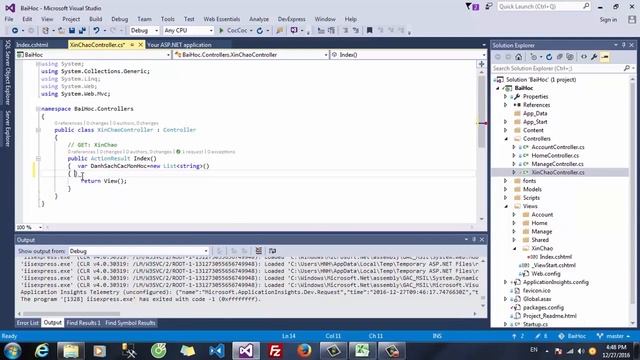Screen dimensions: 640x360
Task: Click Show All Files icon in Solution Explorer
Action: pyautogui.click(x=570, y=57)
